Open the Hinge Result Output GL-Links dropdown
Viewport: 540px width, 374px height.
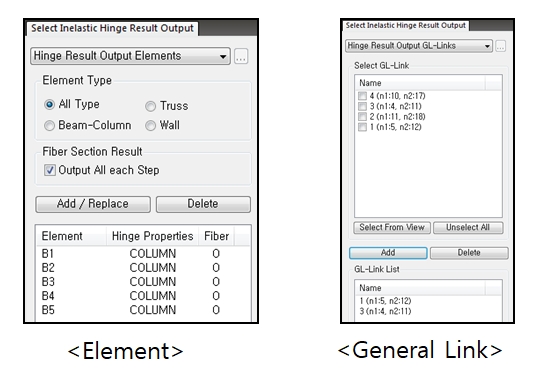pyautogui.click(x=419, y=46)
